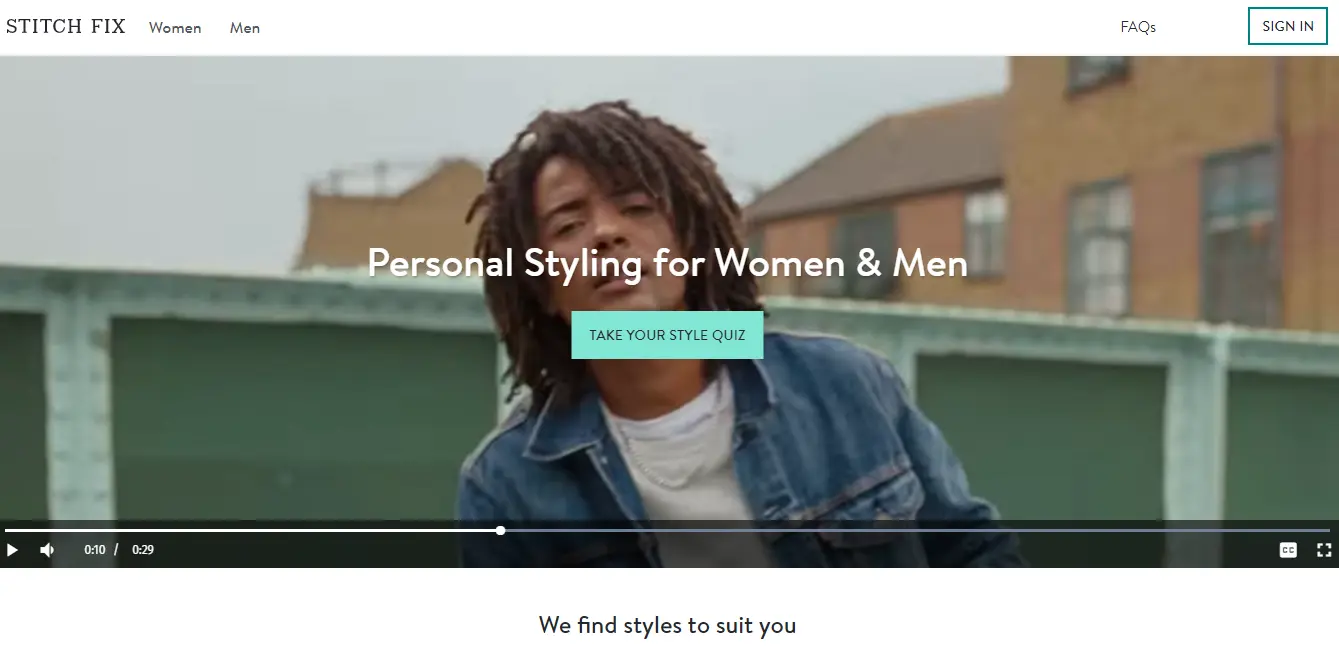
Task: Click the 0:29 total duration readout
Action: coord(143,549)
